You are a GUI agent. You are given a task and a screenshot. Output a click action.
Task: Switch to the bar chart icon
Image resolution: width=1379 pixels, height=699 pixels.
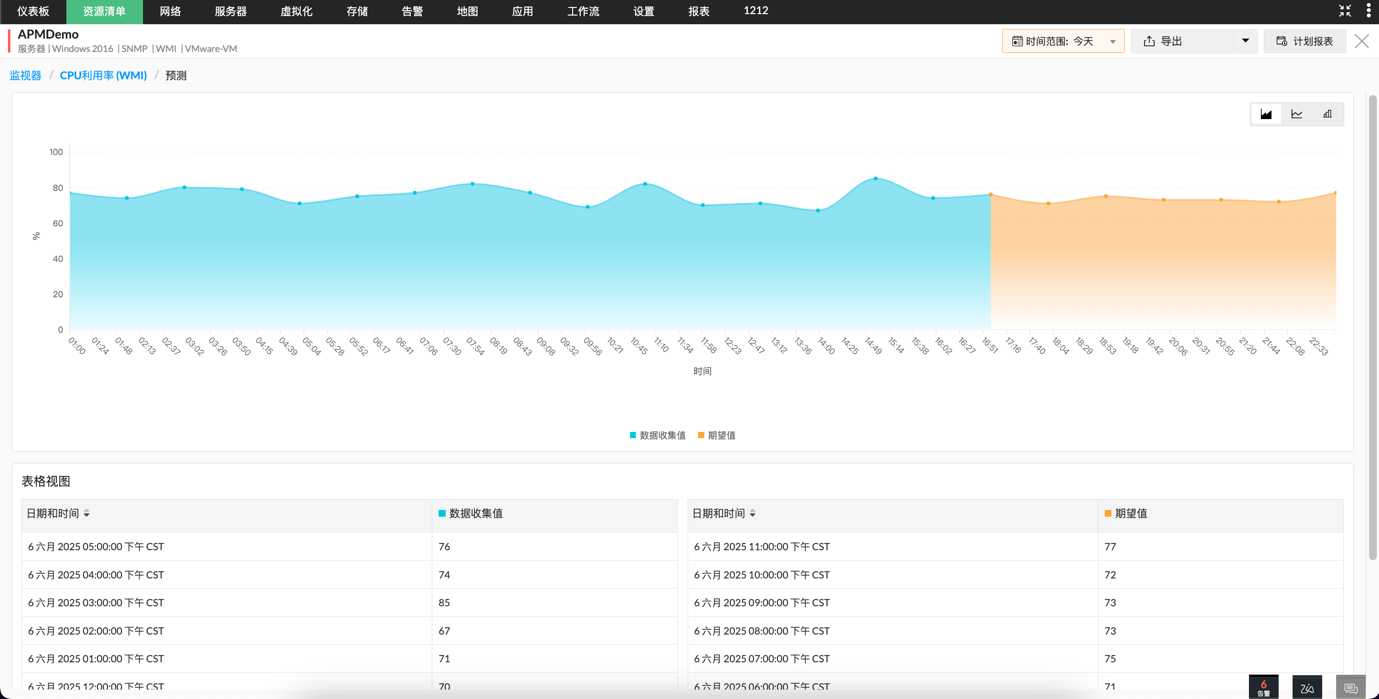pyautogui.click(x=1327, y=113)
